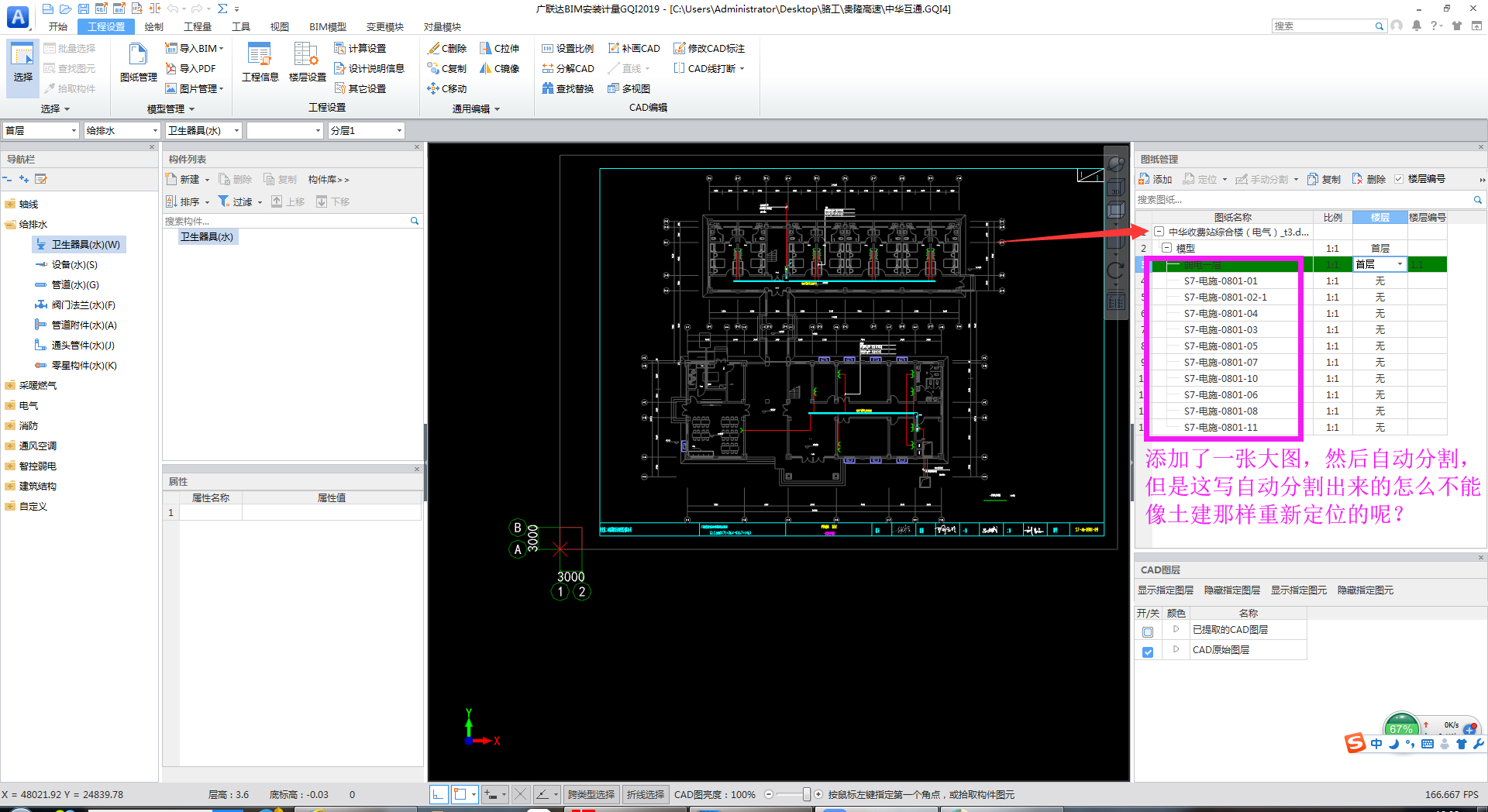The height and width of the screenshot is (812, 1488).
Task: Click 添加 drawing button in 图纸管理
Action: 1155,179
